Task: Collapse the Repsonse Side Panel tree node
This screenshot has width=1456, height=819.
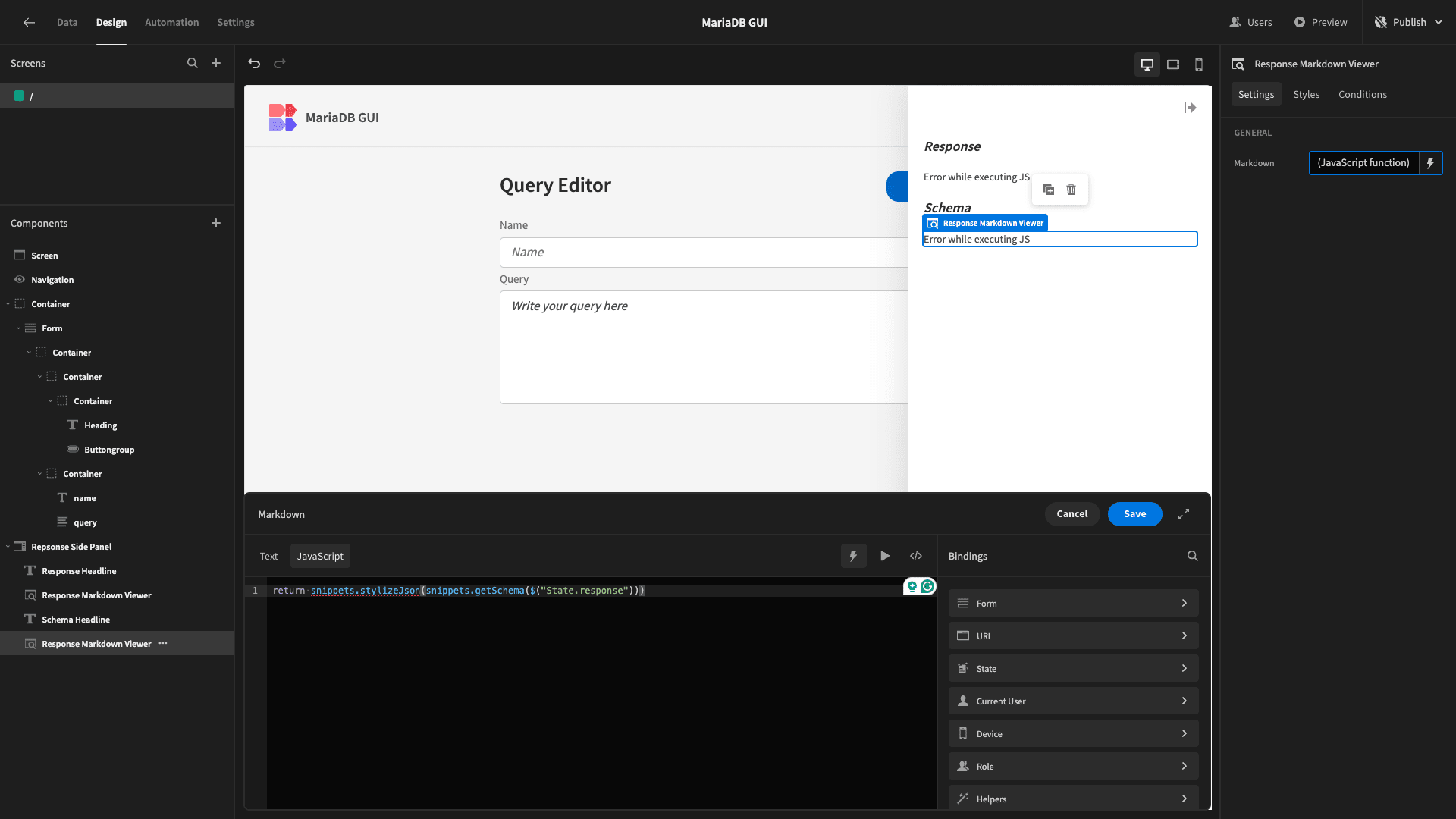Action: (x=8, y=547)
